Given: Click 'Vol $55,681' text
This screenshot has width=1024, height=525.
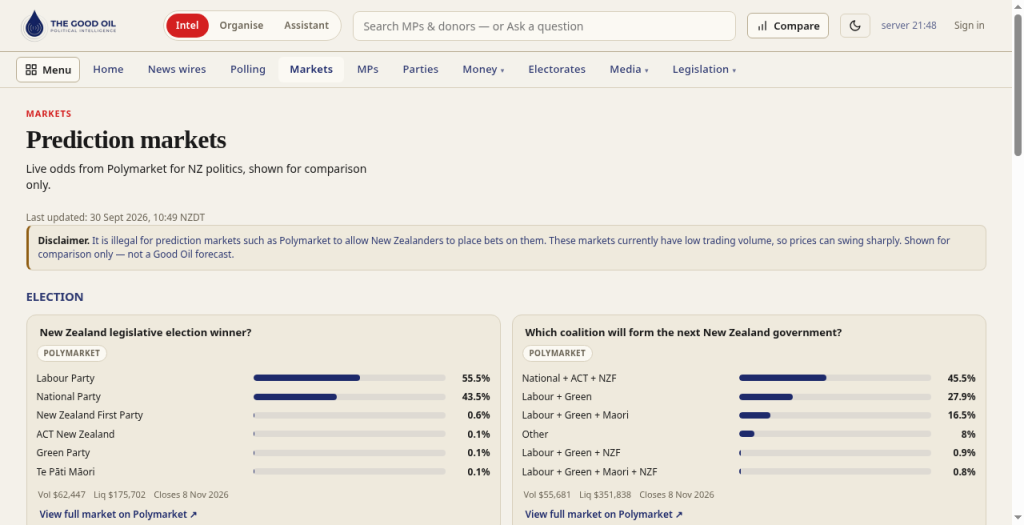Looking at the screenshot, I should (x=547, y=495).
